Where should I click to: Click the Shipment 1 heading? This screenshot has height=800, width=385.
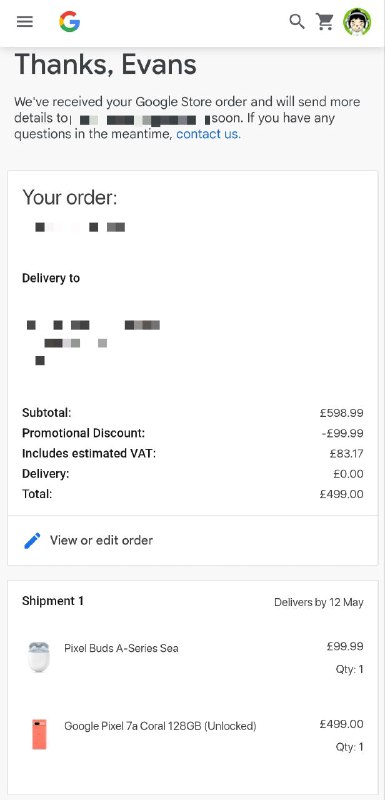53,601
